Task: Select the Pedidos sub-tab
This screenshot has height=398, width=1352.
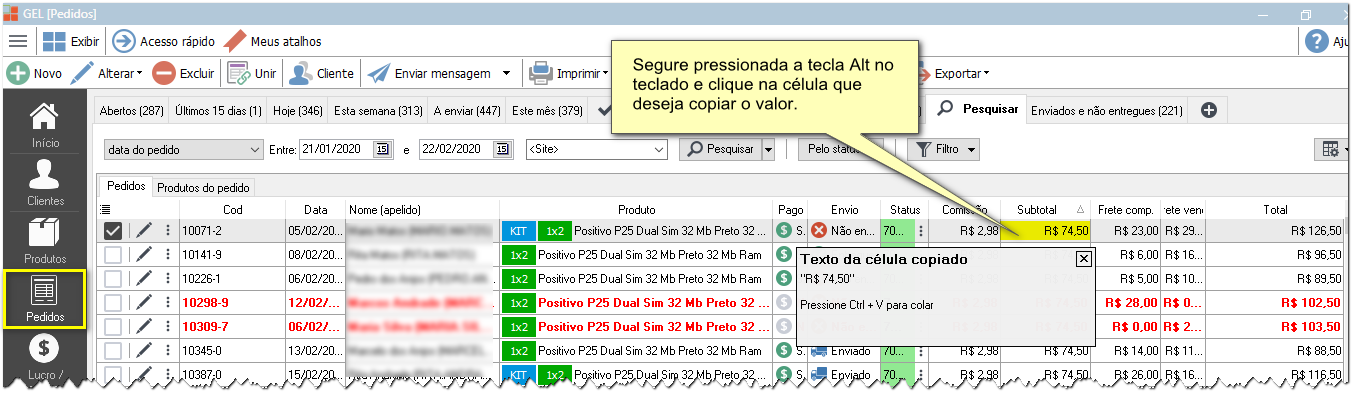Action: 127,186
